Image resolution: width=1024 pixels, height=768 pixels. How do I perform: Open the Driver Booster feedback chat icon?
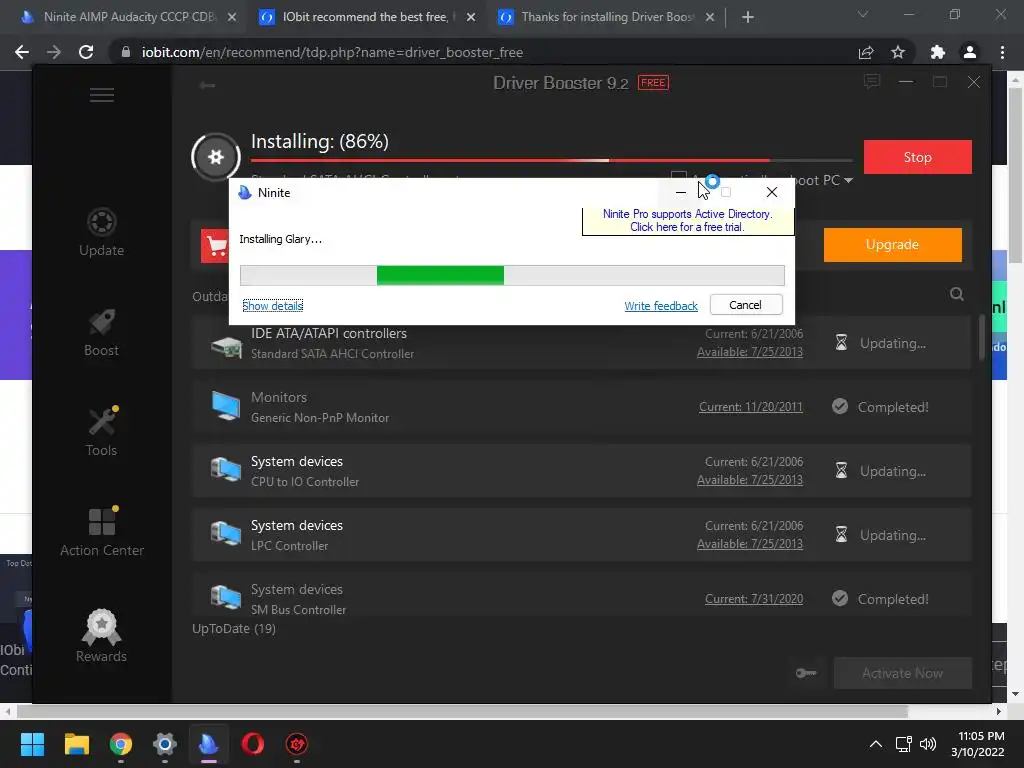coord(872,82)
